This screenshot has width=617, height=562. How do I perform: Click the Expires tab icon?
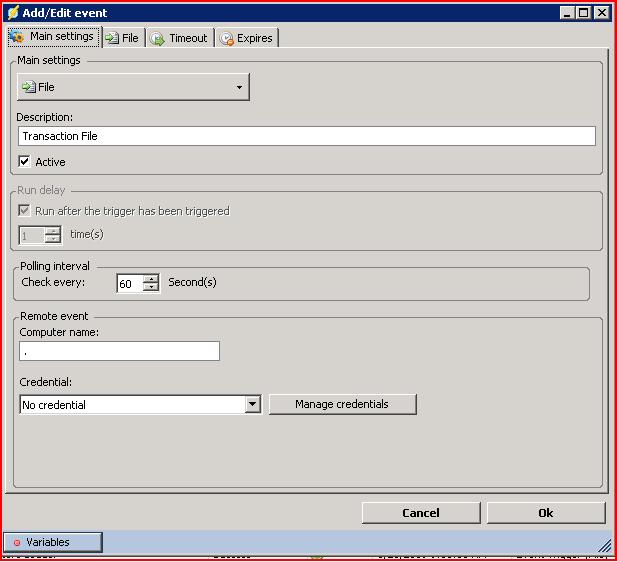pos(227,38)
